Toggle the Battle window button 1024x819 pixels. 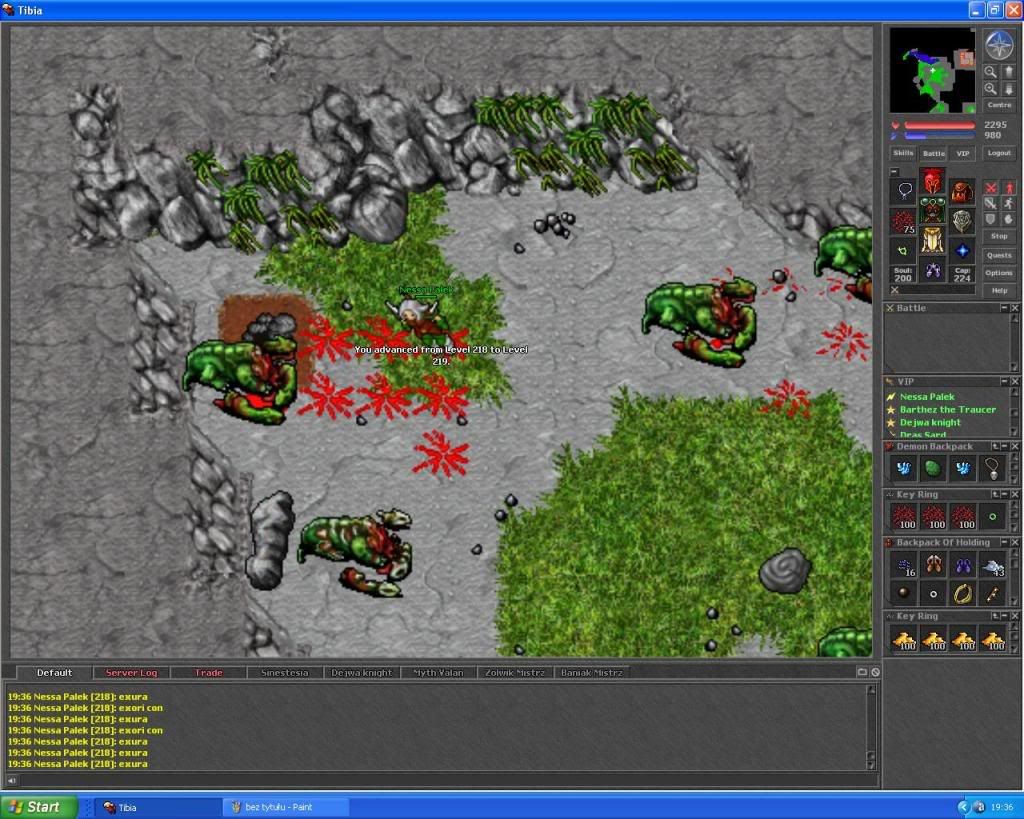[933, 153]
